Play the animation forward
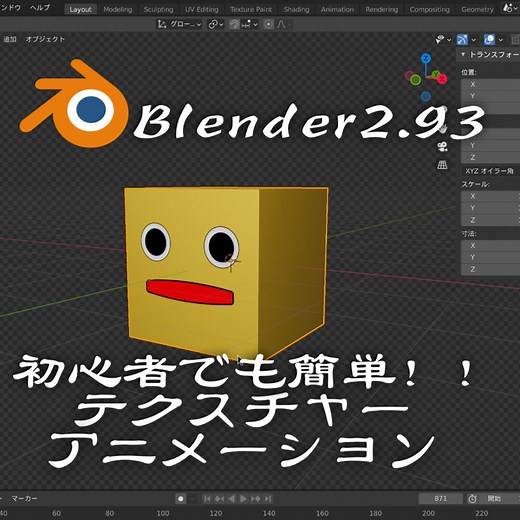Image resolution: width=520 pixels, height=520 pixels. pyautogui.click(x=243, y=499)
